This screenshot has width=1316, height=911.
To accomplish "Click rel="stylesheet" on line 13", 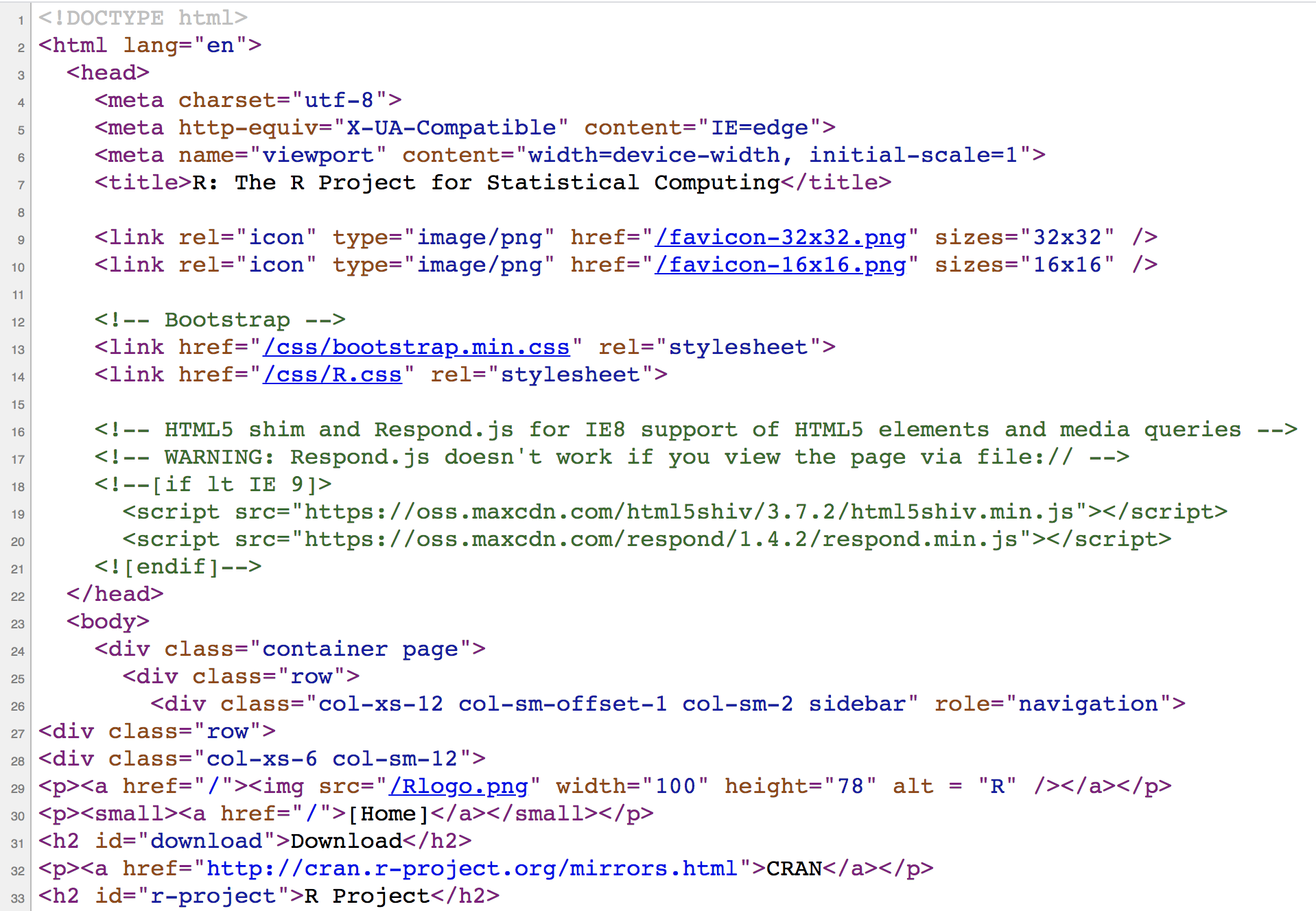I will click(x=710, y=347).
